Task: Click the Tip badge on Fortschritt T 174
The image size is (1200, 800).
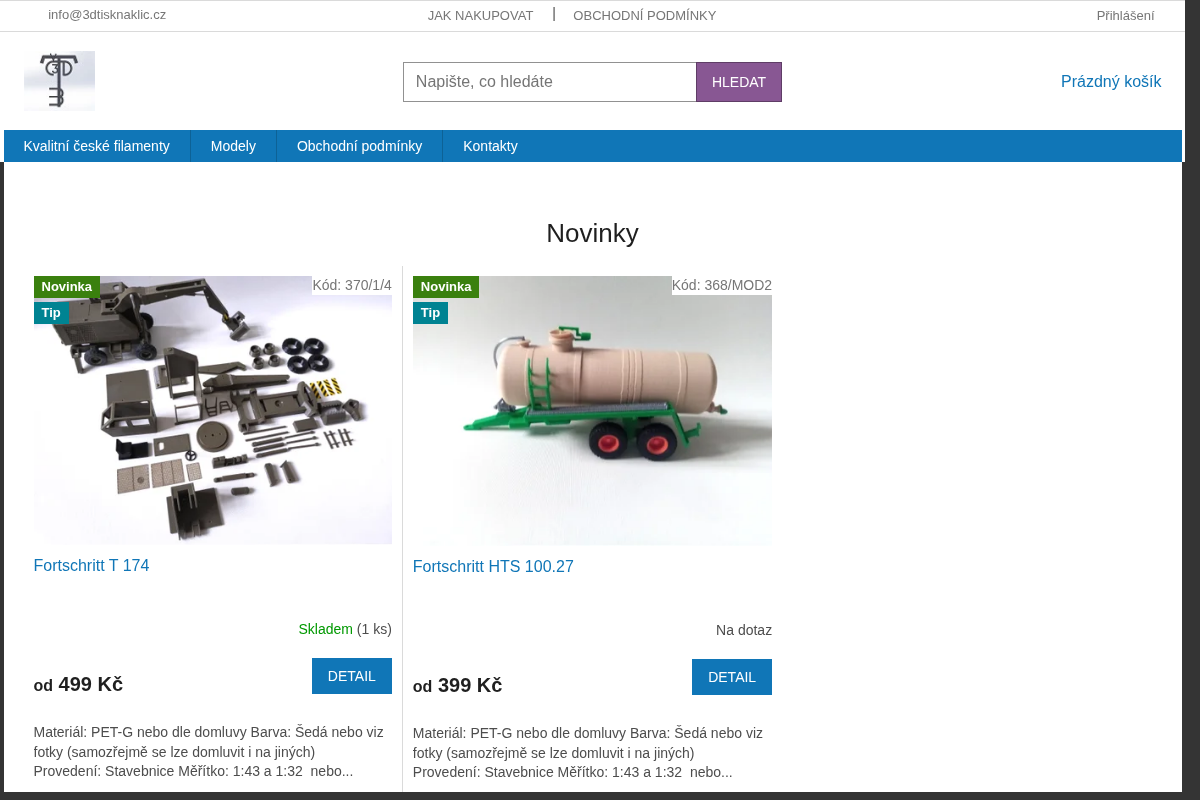Action: [51, 313]
